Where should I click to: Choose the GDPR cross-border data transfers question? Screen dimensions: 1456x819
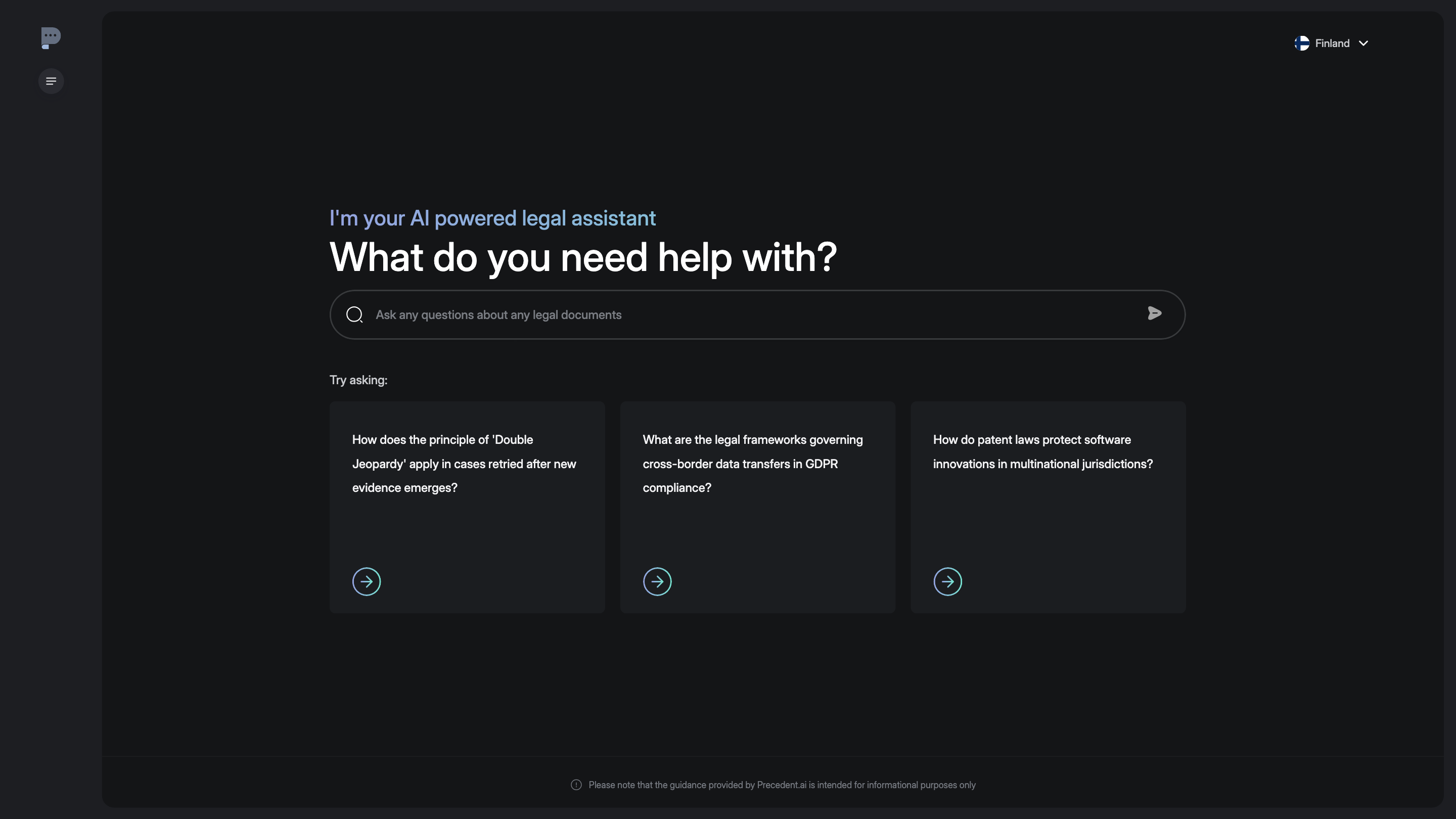[x=752, y=464]
